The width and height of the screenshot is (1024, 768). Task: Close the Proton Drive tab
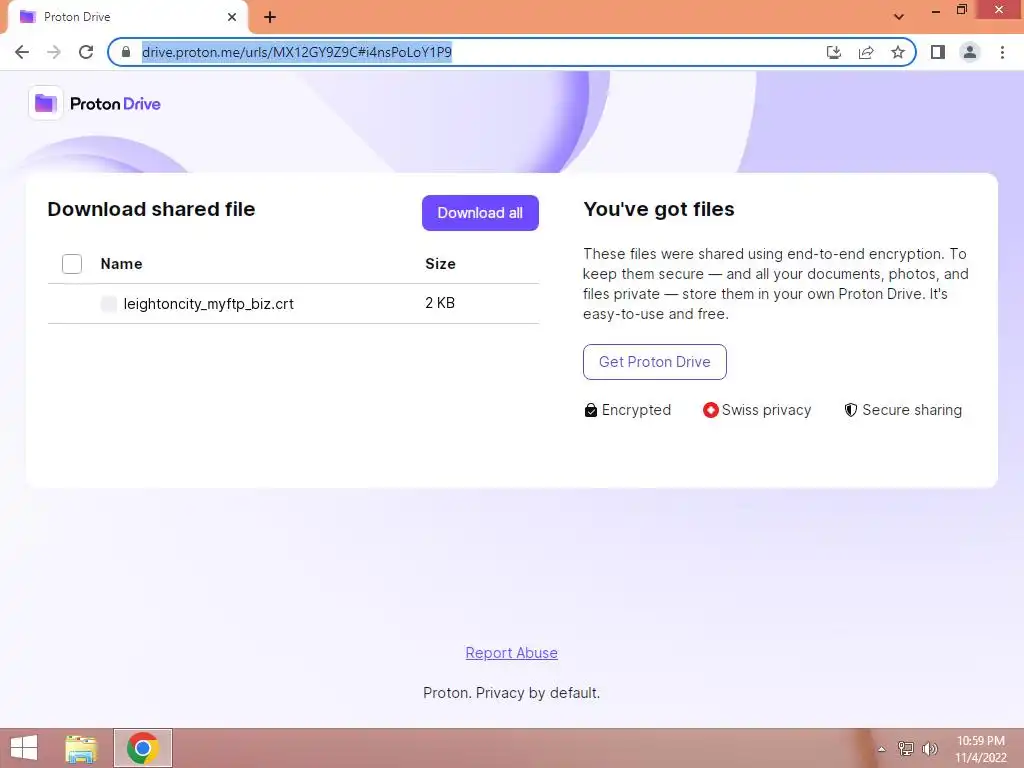232,17
